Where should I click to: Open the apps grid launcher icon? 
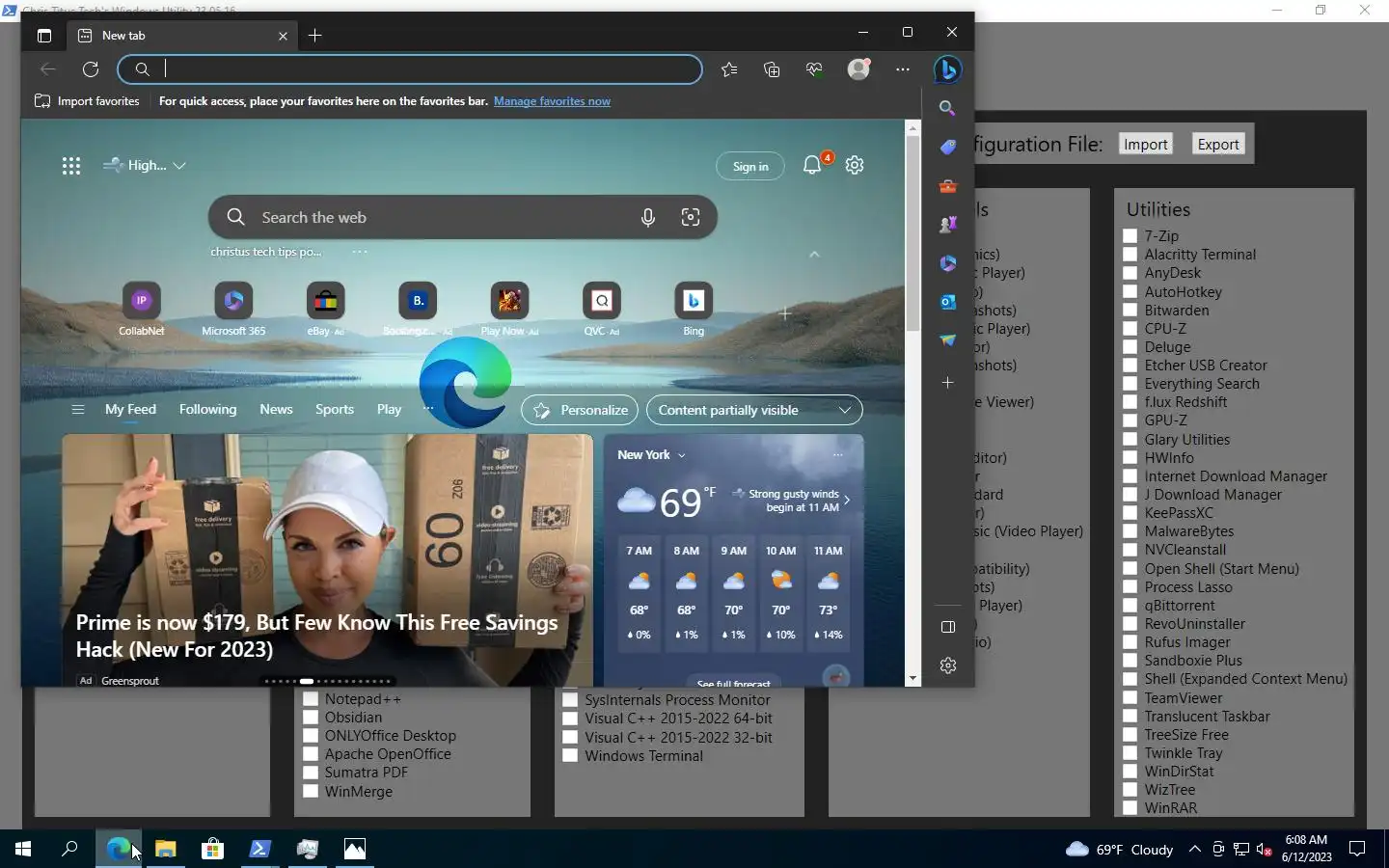pyautogui.click(x=71, y=166)
